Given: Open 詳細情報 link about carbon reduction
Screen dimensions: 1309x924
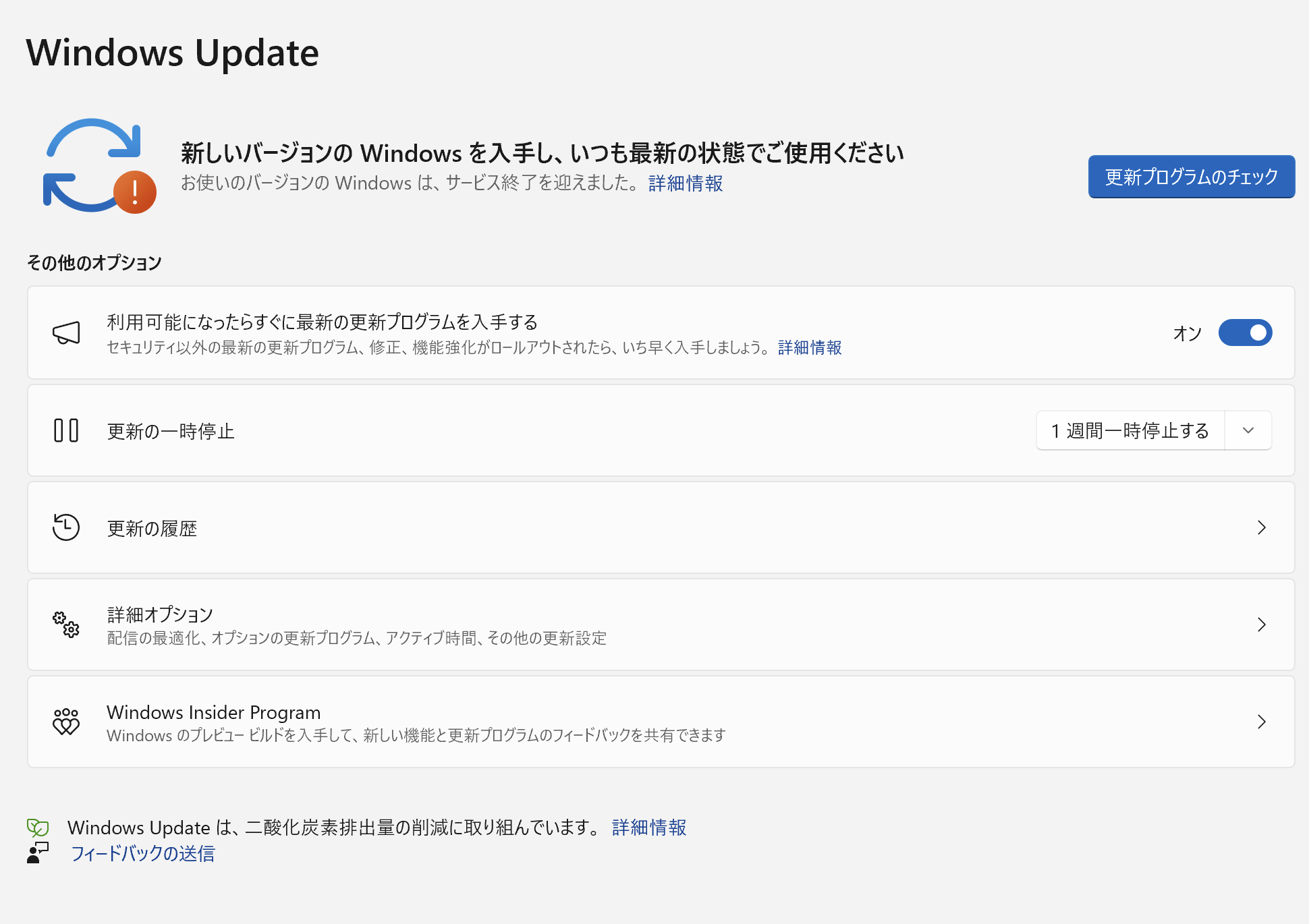Looking at the screenshot, I should click(x=649, y=828).
